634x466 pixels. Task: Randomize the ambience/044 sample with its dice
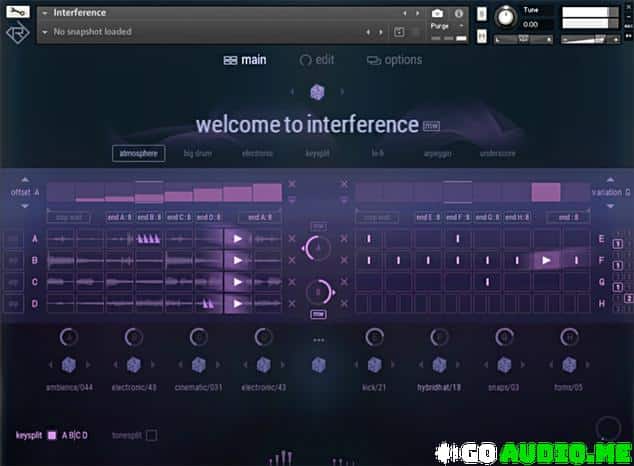pyautogui.click(x=69, y=365)
